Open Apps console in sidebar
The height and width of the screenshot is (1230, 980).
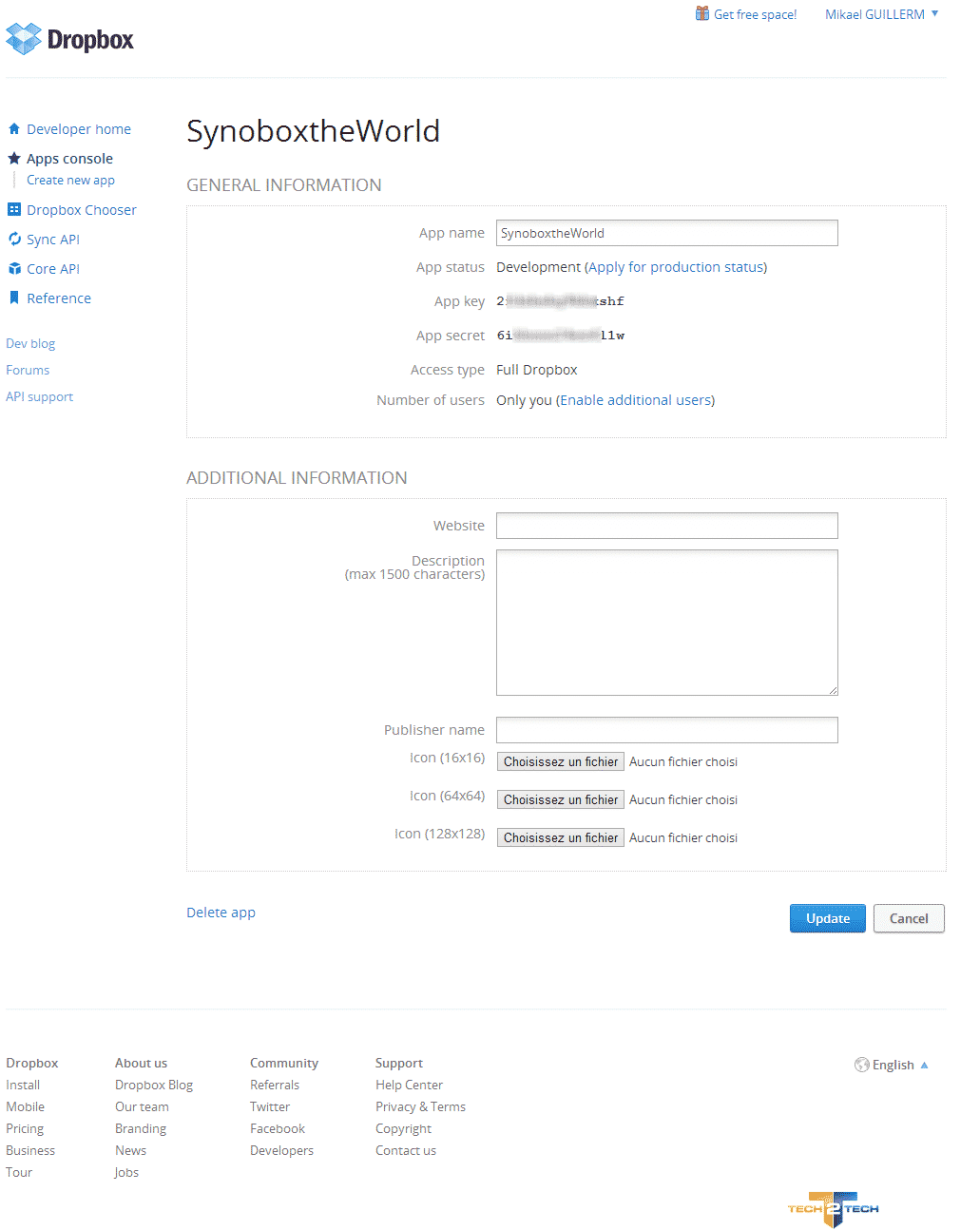69,159
